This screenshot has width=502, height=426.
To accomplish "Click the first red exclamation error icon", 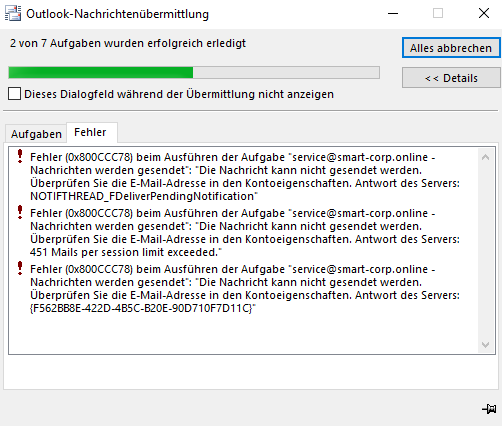I will 20,156.
